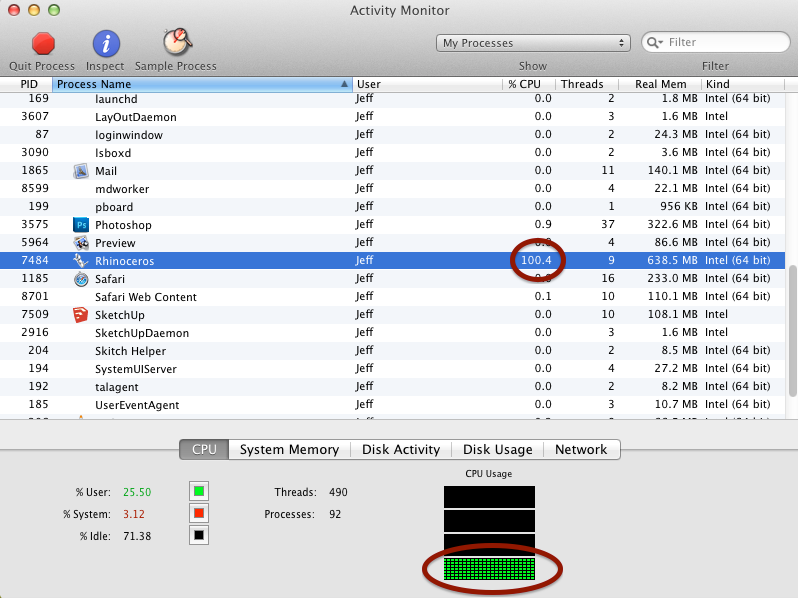Select the mdworker process row

392,189
